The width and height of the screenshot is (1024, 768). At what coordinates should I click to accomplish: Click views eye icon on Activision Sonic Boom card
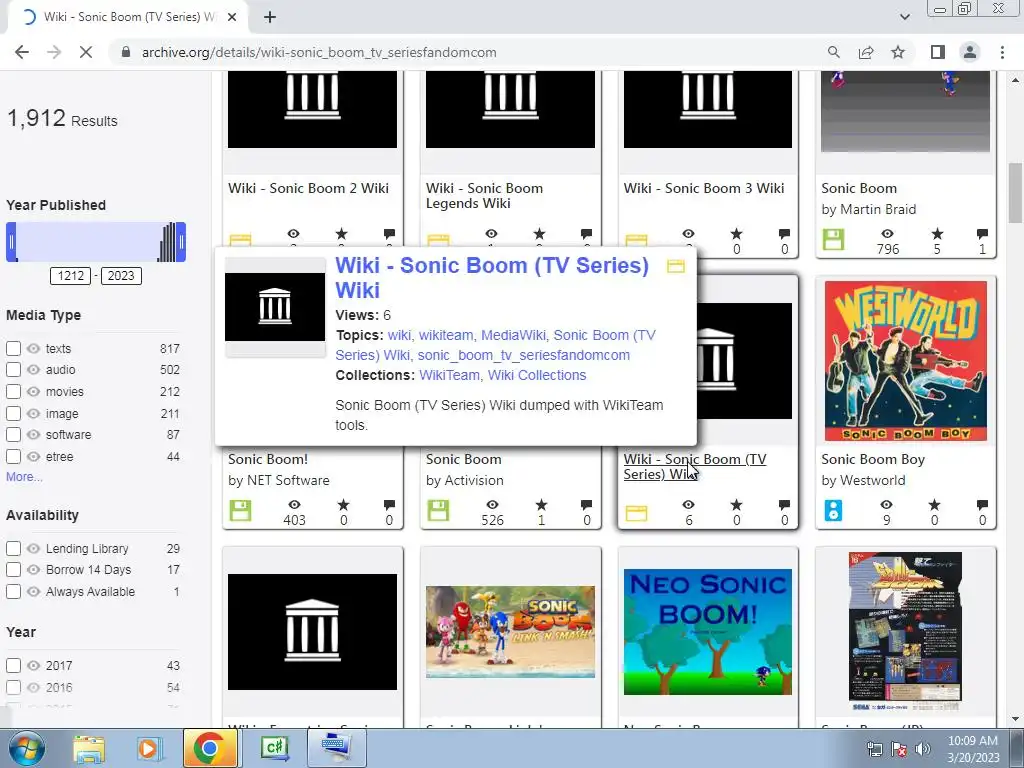(492, 504)
